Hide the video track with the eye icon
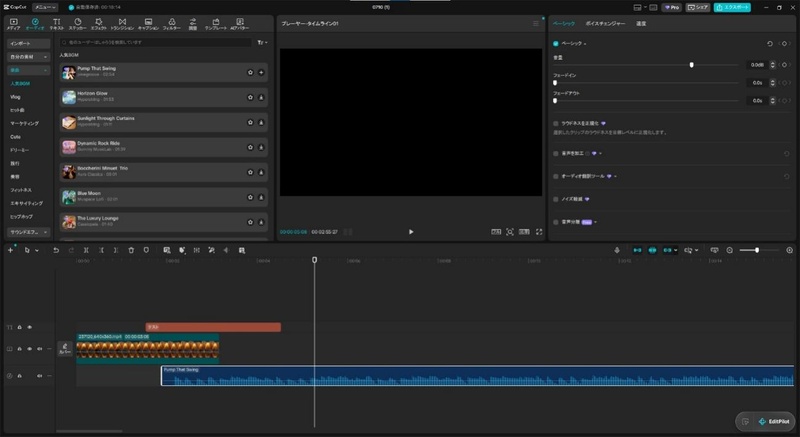The image size is (800, 437). click(30, 349)
